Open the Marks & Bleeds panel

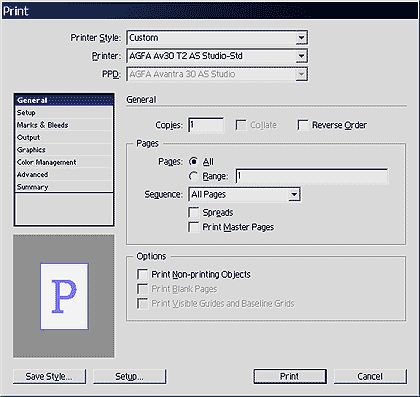[x=64, y=125]
